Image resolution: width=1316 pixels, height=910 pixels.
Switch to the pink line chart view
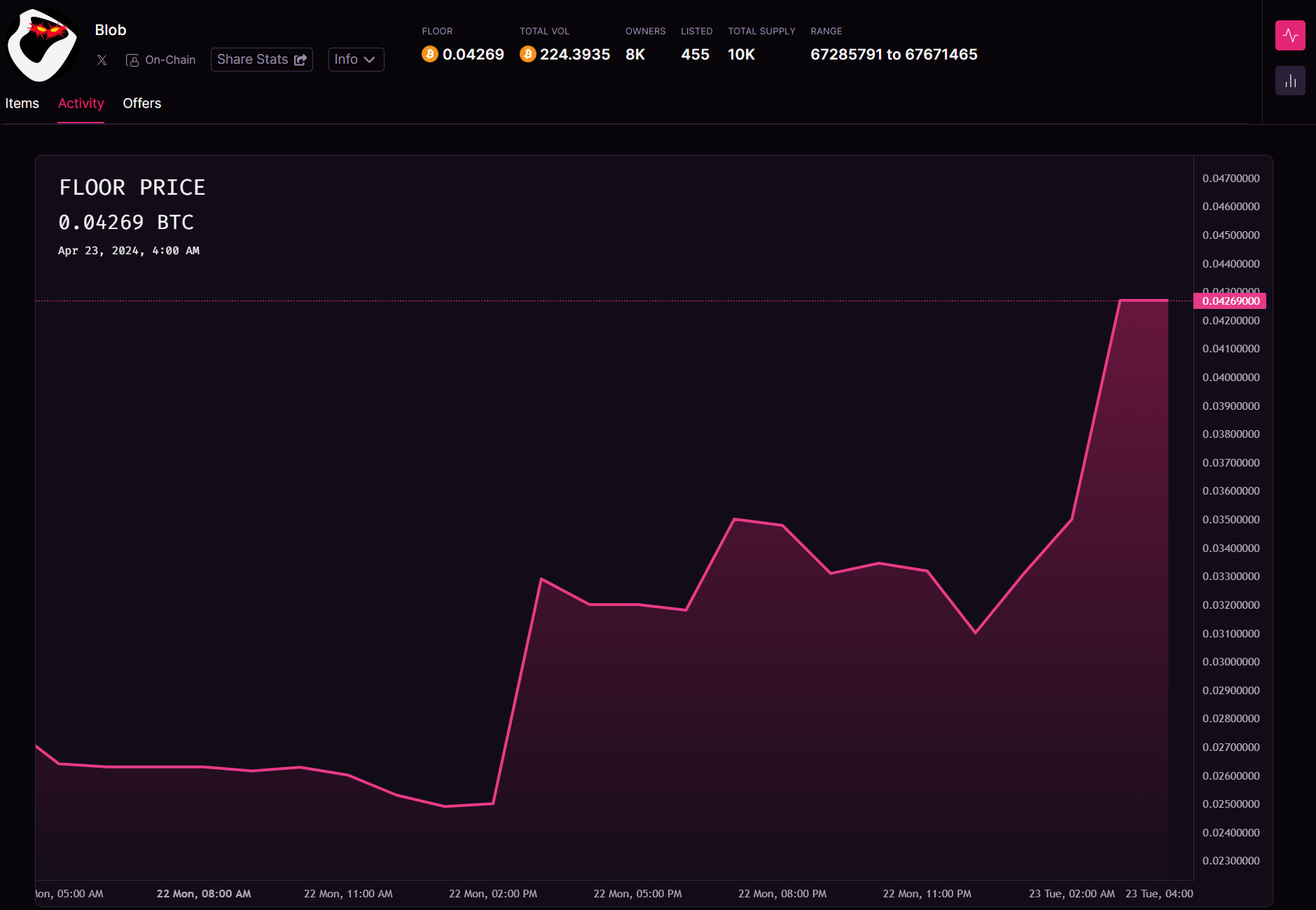tap(1289, 36)
